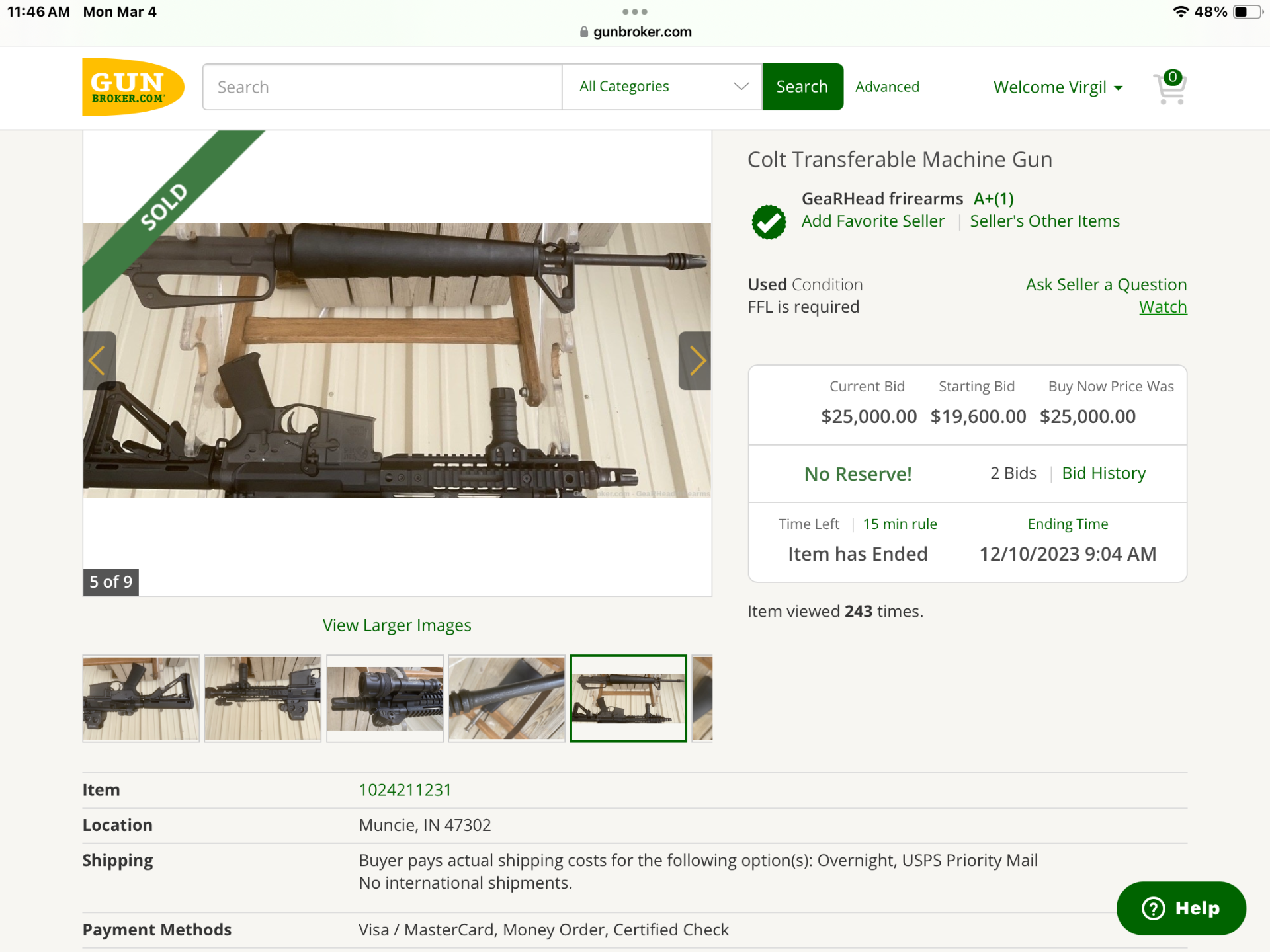This screenshot has height=952, width=1270.
Task: Open tab options via the address bar ellipsis
Action: 634,11
